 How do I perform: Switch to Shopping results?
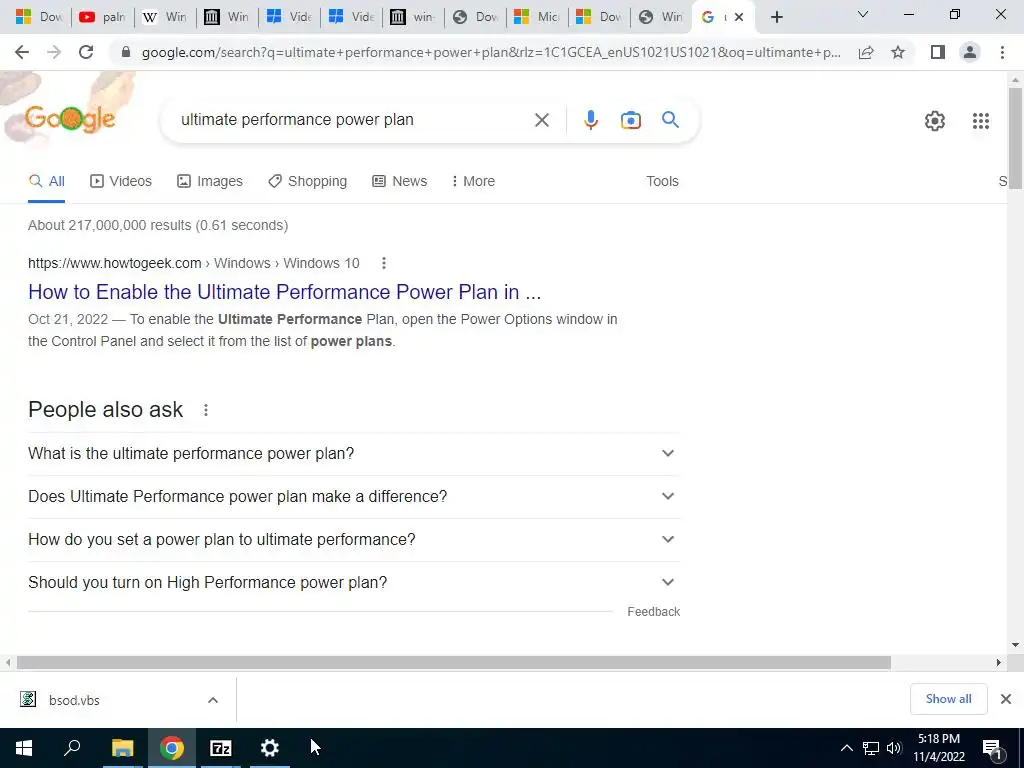[308, 182]
